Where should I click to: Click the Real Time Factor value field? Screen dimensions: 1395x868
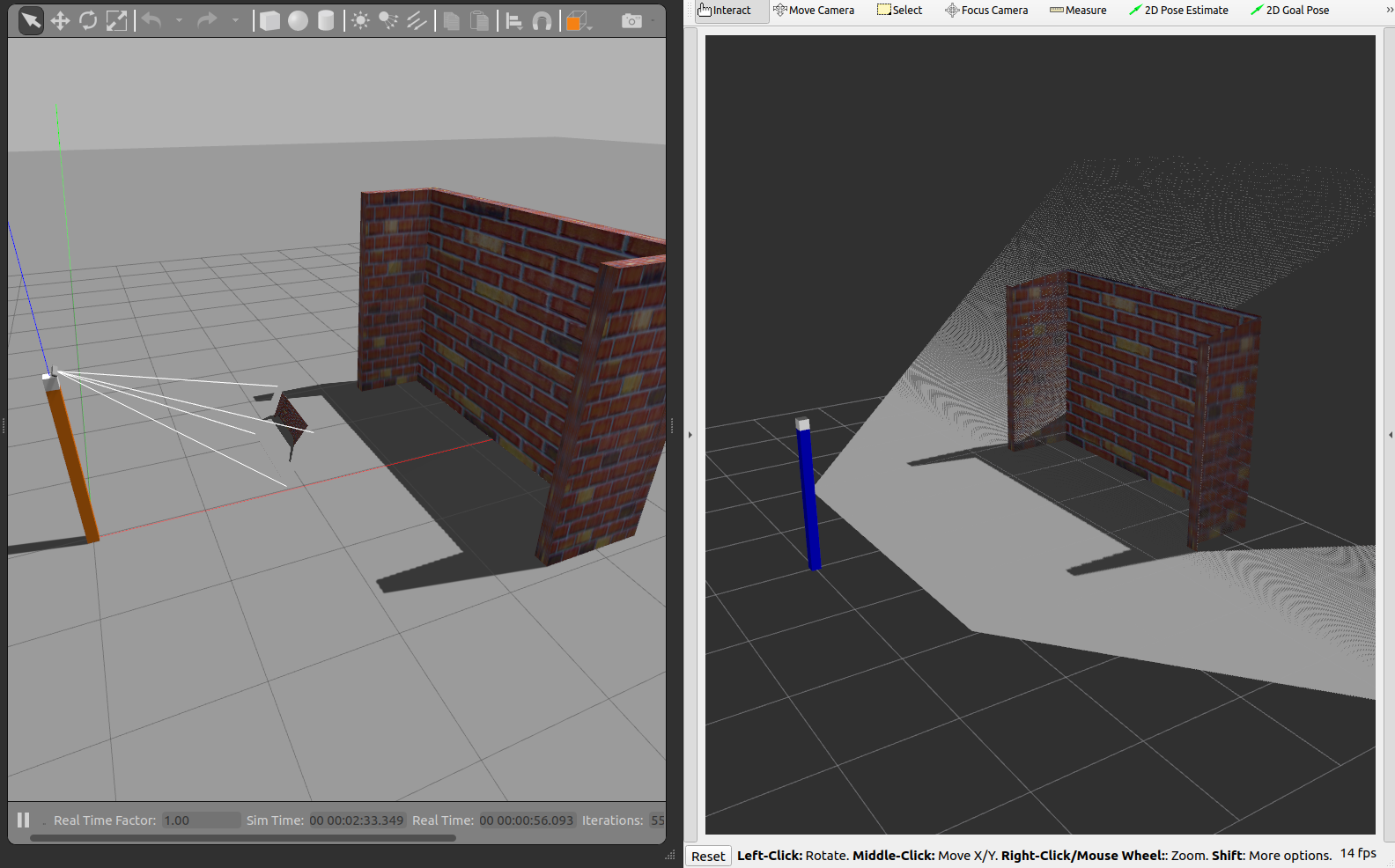point(201,820)
